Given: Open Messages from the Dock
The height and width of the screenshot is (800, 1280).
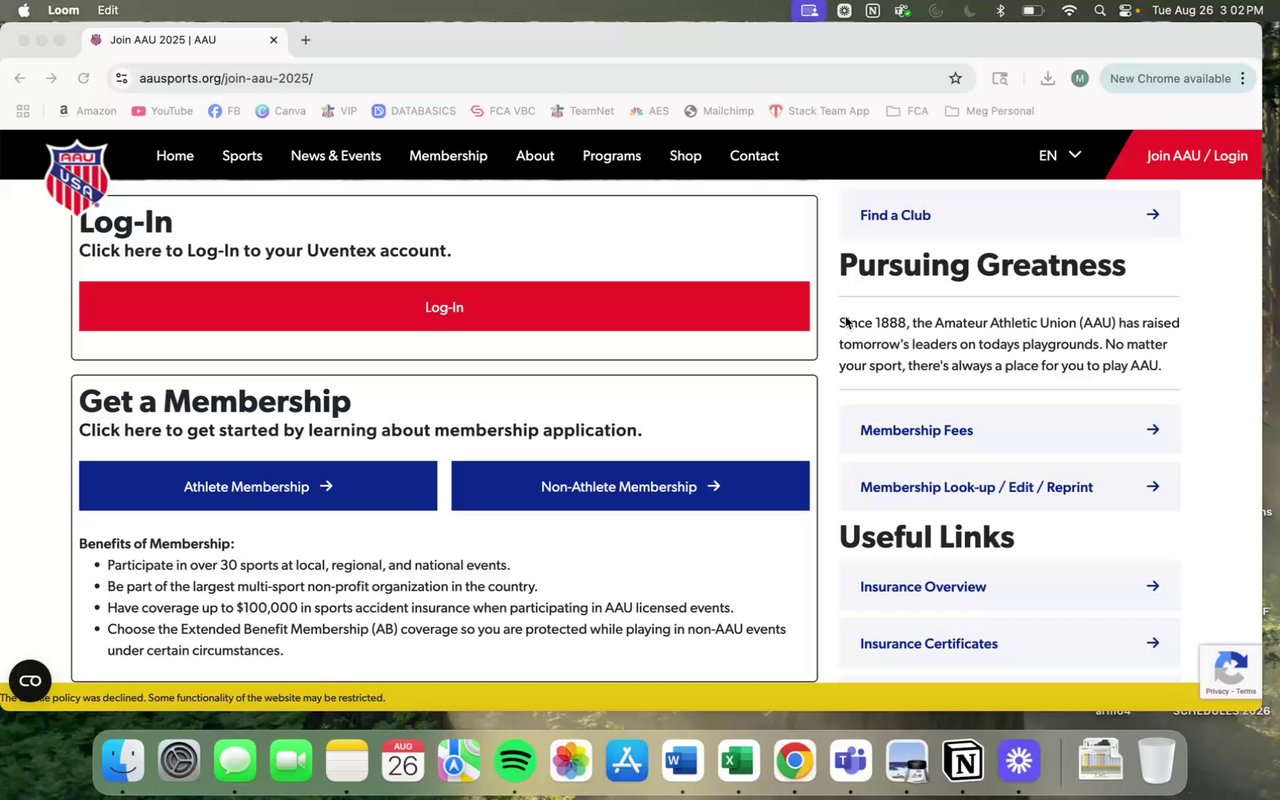Looking at the screenshot, I should (235, 762).
